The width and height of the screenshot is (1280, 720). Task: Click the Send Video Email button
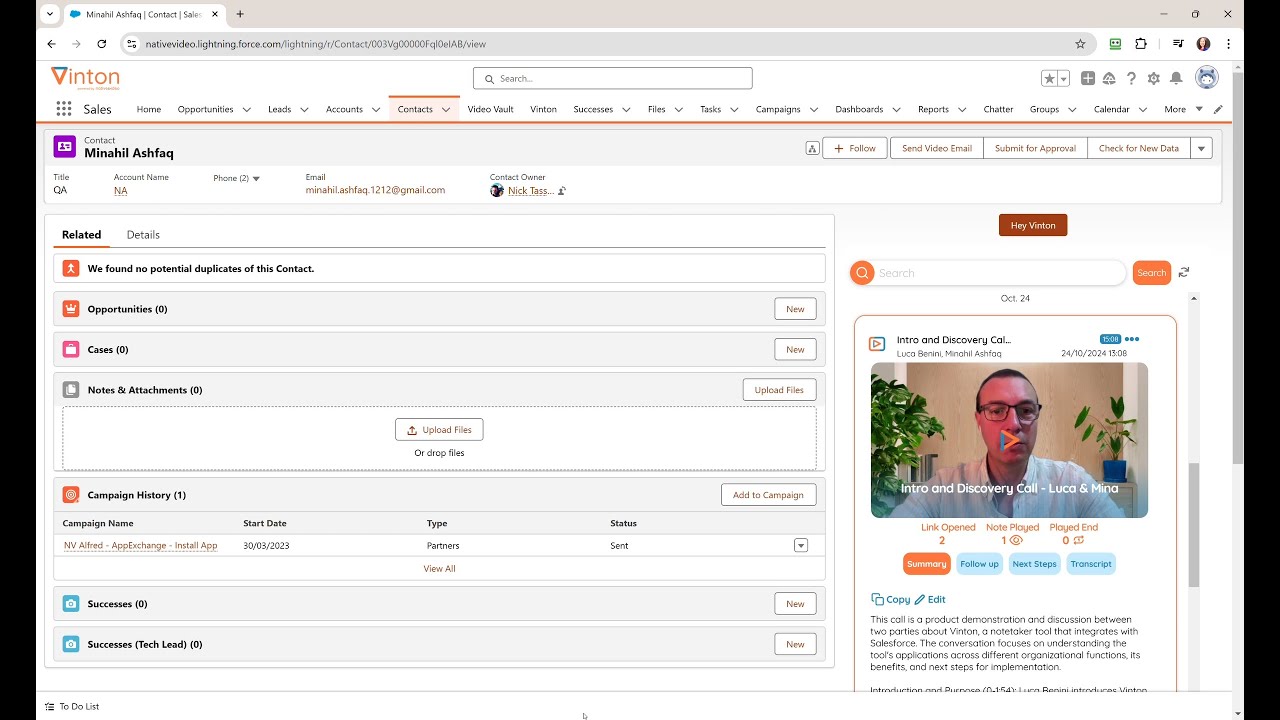click(x=937, y=148)
